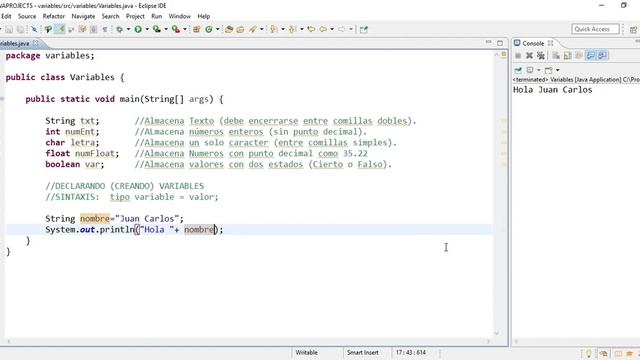Open the Next Annotation dropdown arrow

tap(283, 29)
